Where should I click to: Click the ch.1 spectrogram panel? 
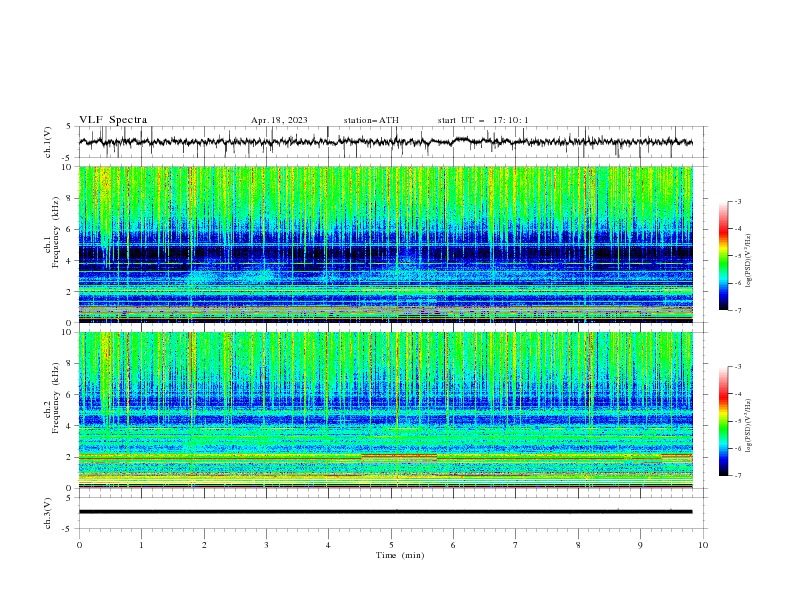tap(385, 244)
